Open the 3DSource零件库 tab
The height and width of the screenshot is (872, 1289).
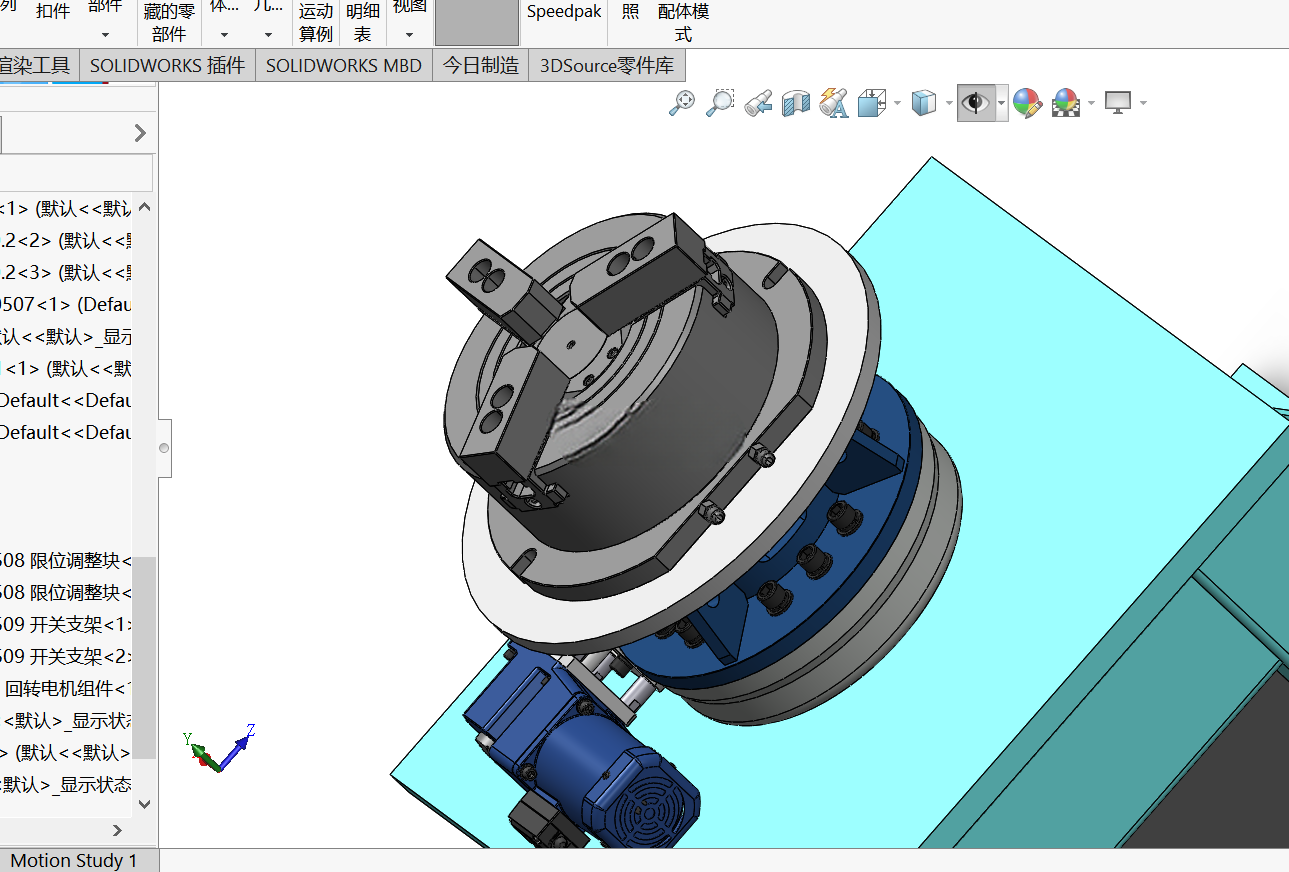point(607,66)
